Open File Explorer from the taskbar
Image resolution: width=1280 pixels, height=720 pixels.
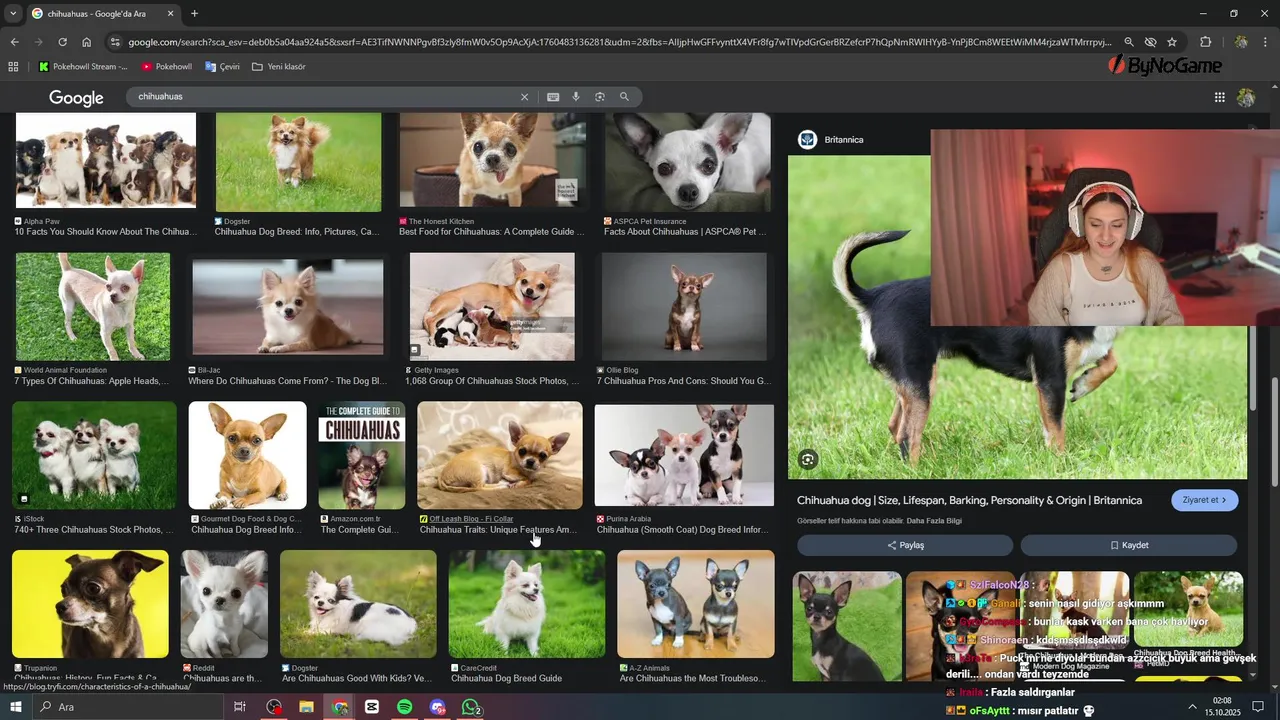tap(306, 707)
